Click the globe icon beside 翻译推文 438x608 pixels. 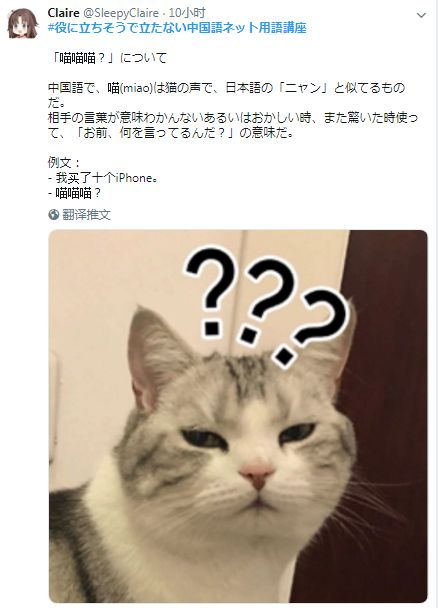coord(53,214)
